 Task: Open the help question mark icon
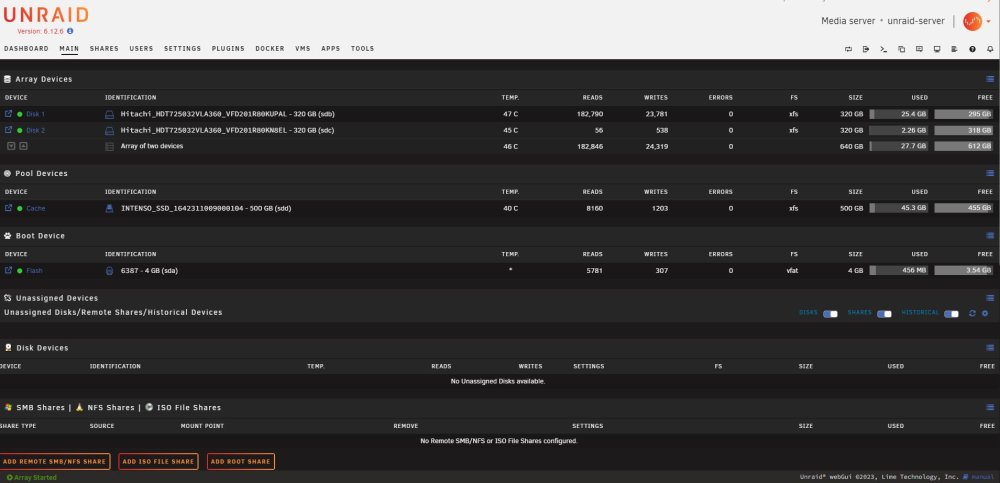(972, 49)
